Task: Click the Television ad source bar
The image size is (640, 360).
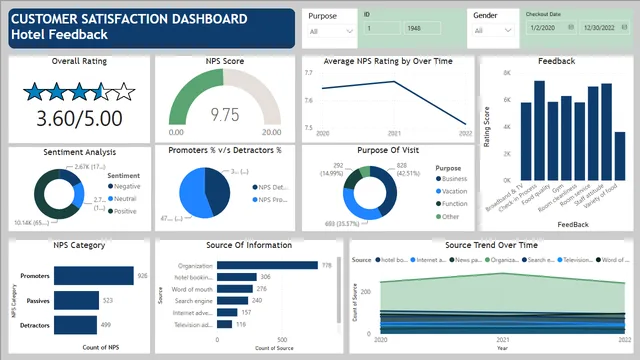Action: [x=224, y=324]
